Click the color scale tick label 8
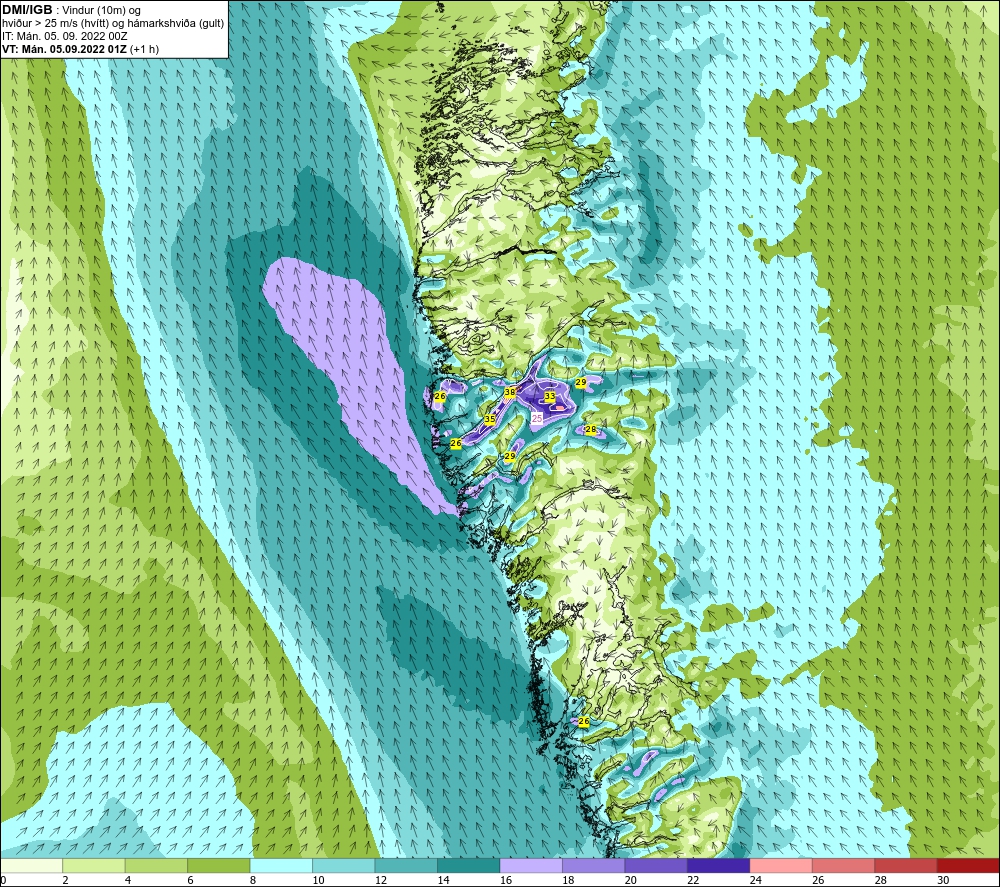 pyautogui.click(x=253, y=880)
